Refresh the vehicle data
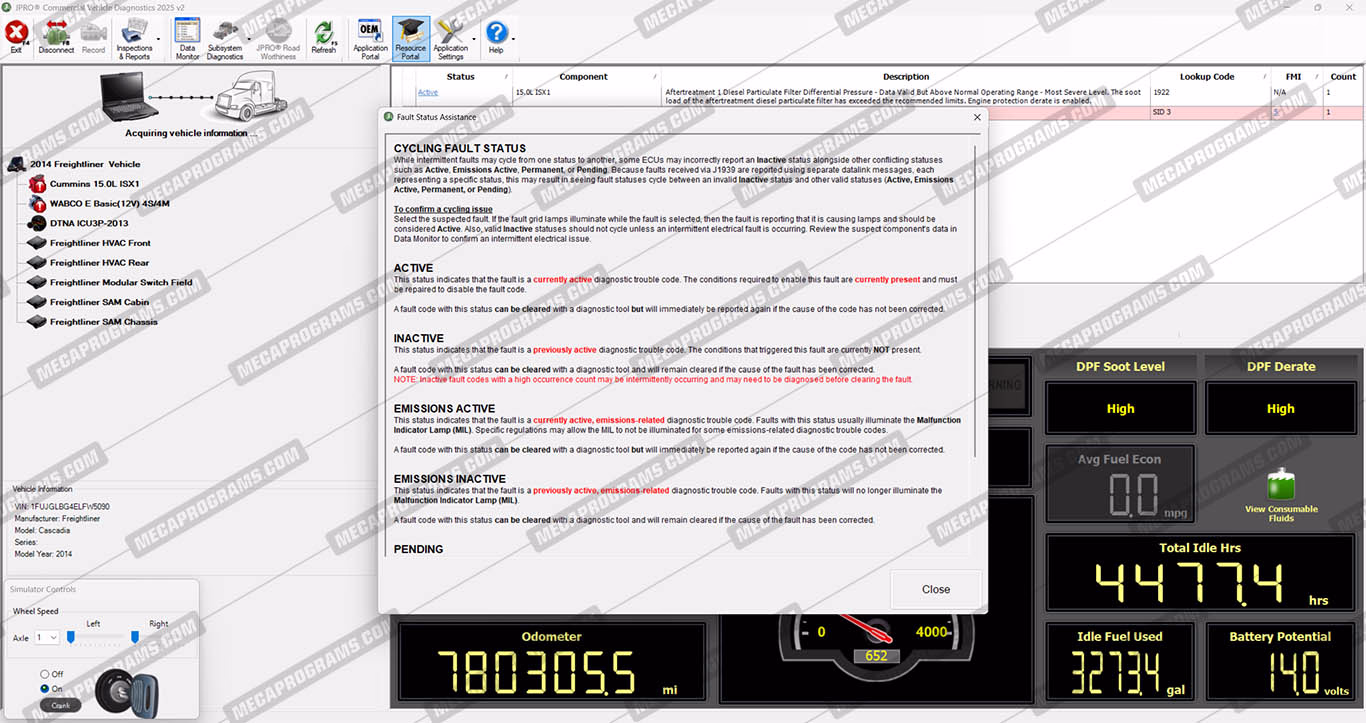The image size is (1366, 723). (324, 38)
